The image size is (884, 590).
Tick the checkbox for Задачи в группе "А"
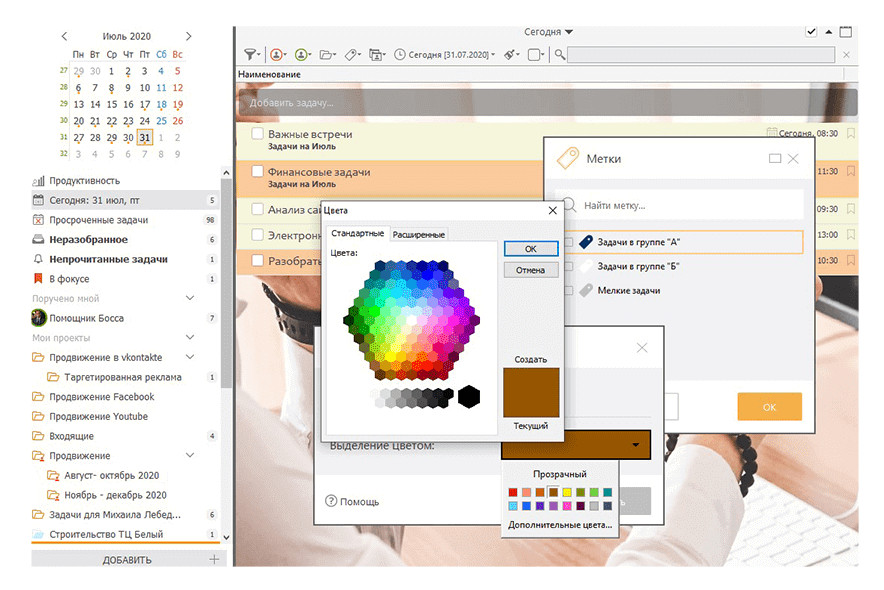click(569, 242)
